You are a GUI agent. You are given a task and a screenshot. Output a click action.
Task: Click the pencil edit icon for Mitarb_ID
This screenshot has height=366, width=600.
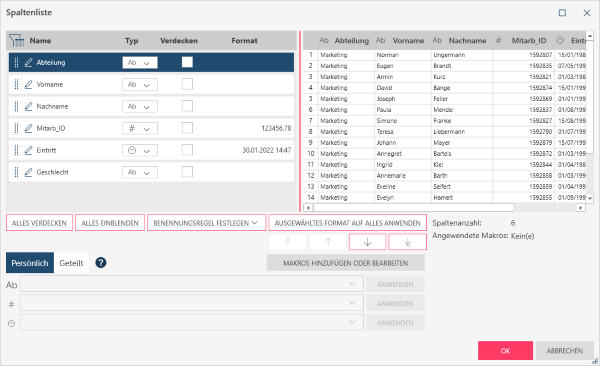(28, 128)
